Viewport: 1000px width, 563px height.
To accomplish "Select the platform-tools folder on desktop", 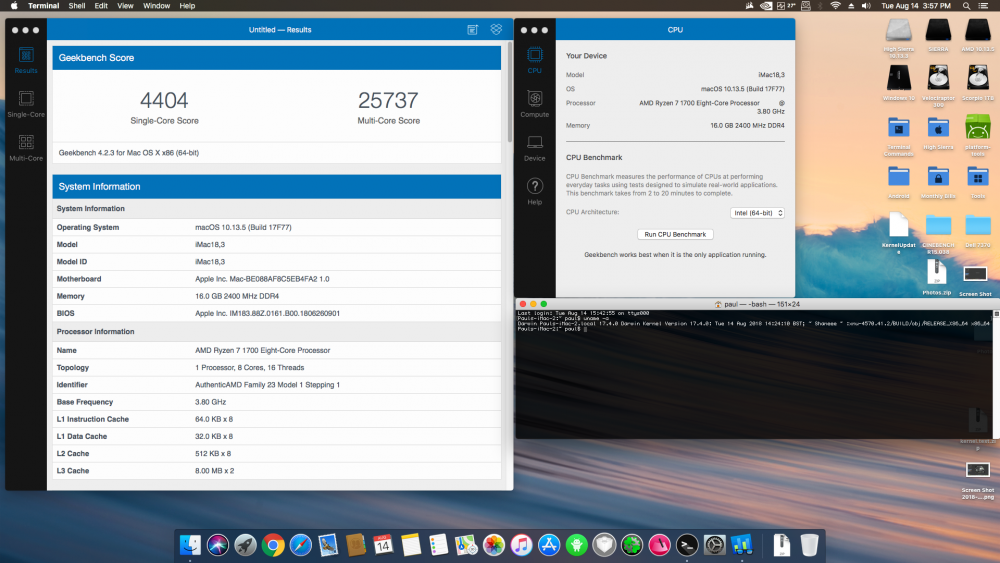I will coord(978,136).
